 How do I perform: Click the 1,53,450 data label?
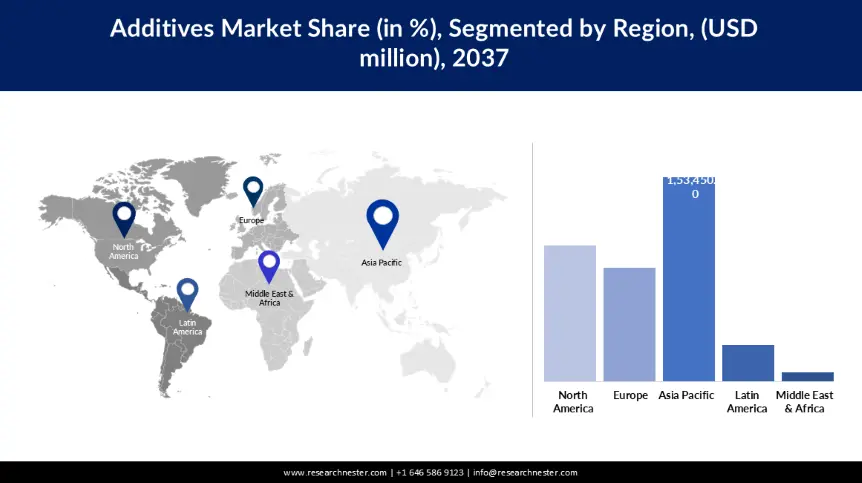point(691,187)
